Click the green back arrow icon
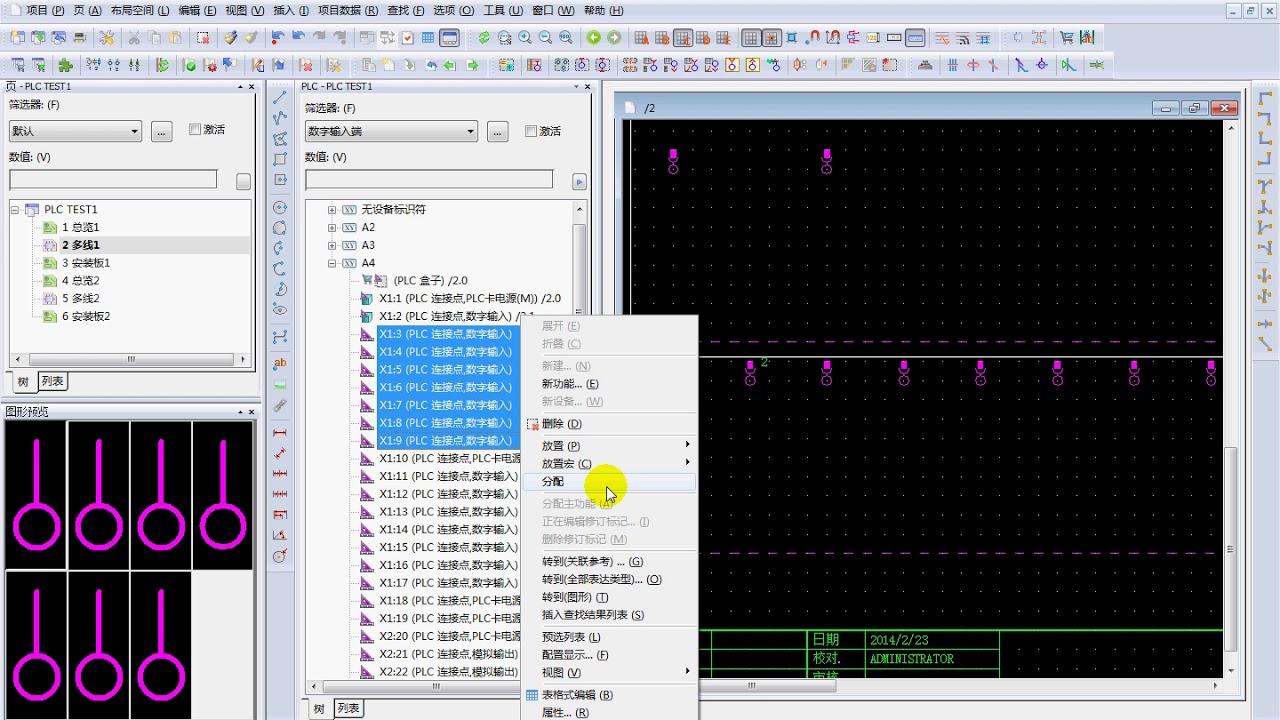 (x=594, y=38)
